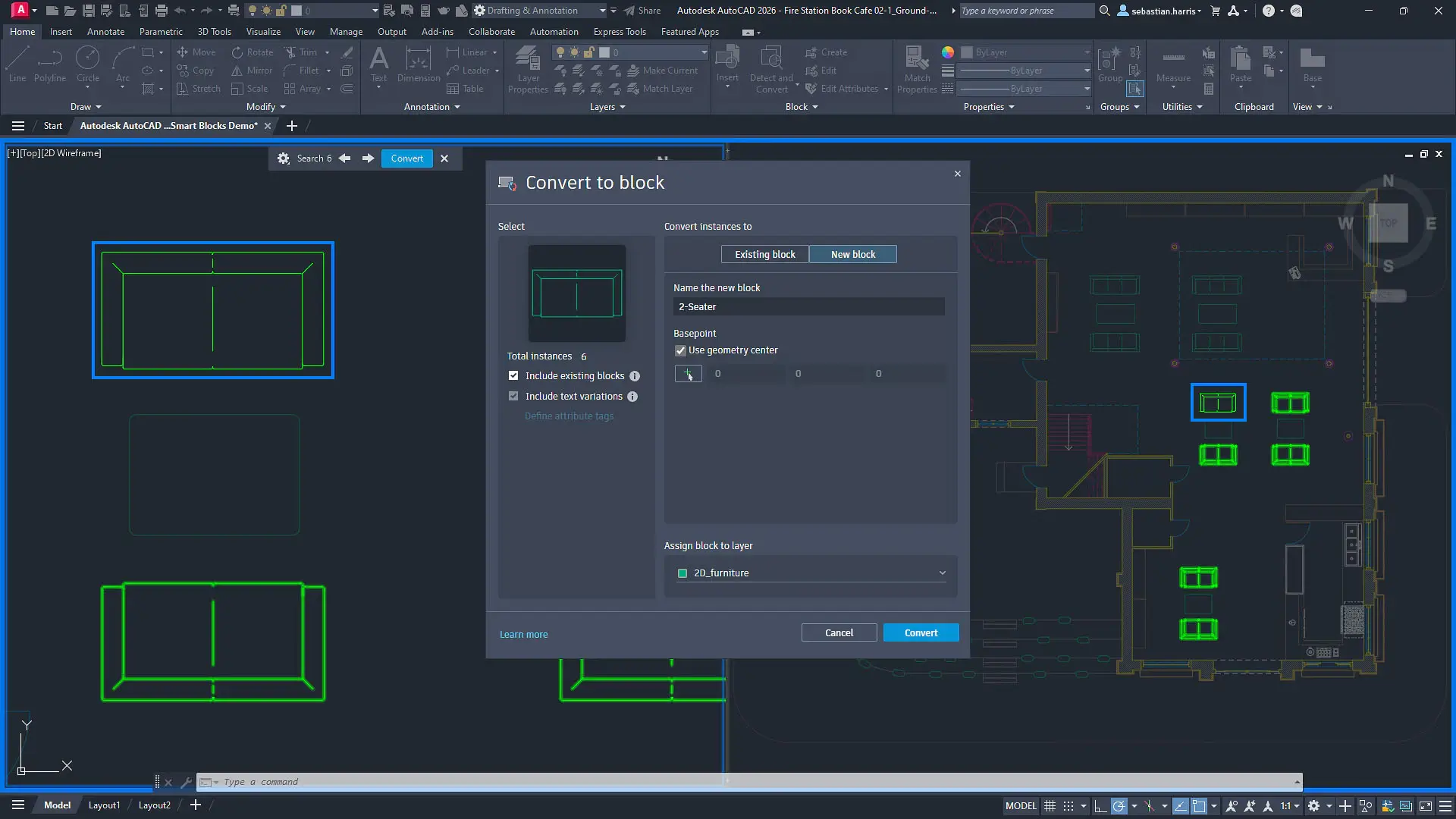This screenshot has width=1456, height=819.
Task: Disable Include existing blocks
Action: click(513, 375)
